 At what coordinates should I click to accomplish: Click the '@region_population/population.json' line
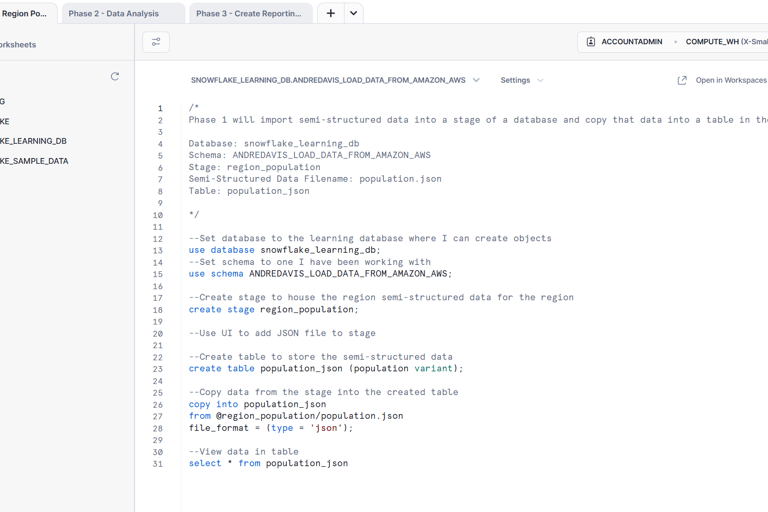point(296,416)
